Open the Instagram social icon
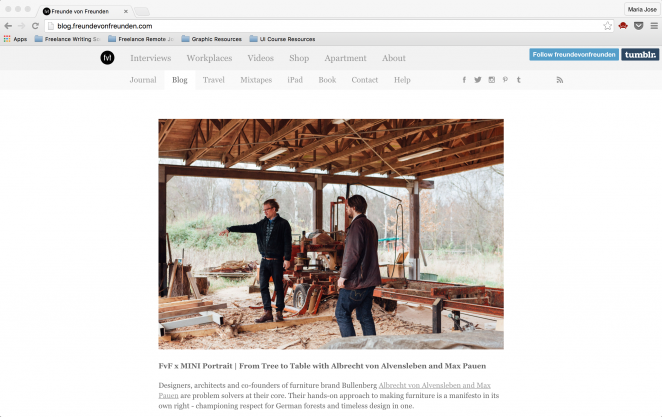The width and height of the screenshot is (662, 417). click(492, 80)
